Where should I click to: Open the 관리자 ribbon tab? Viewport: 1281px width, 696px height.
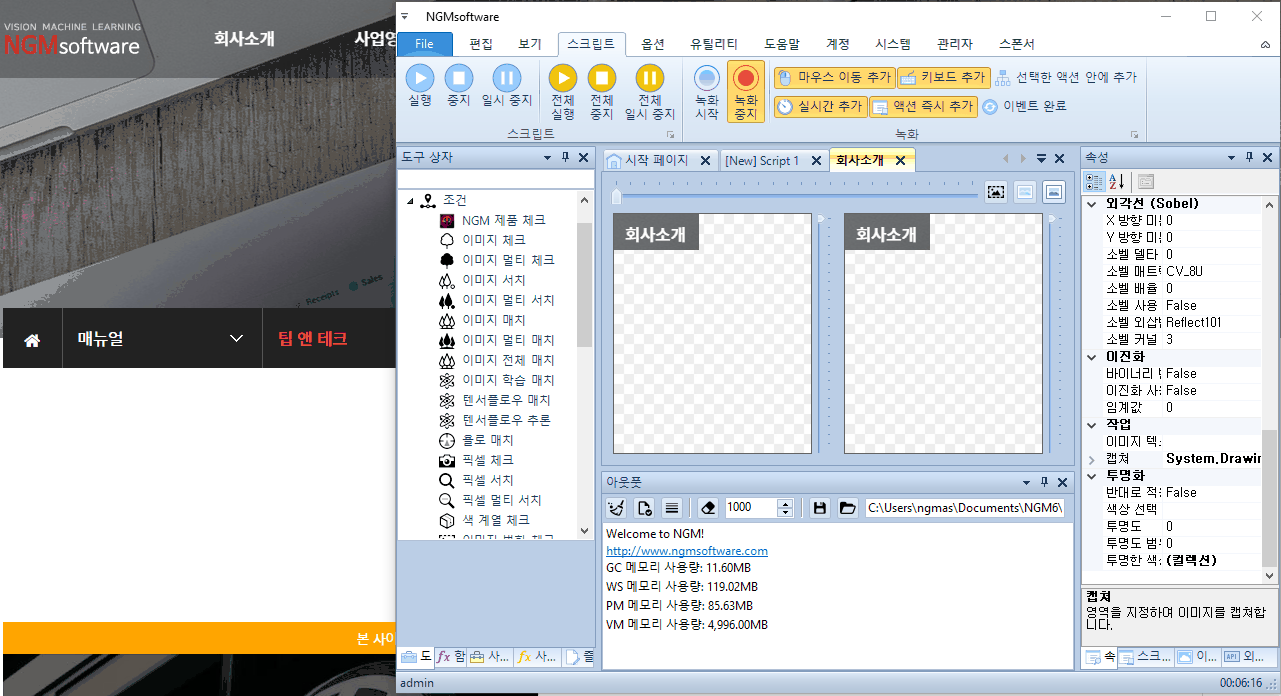pyautogui.click(x=955, y=44)
